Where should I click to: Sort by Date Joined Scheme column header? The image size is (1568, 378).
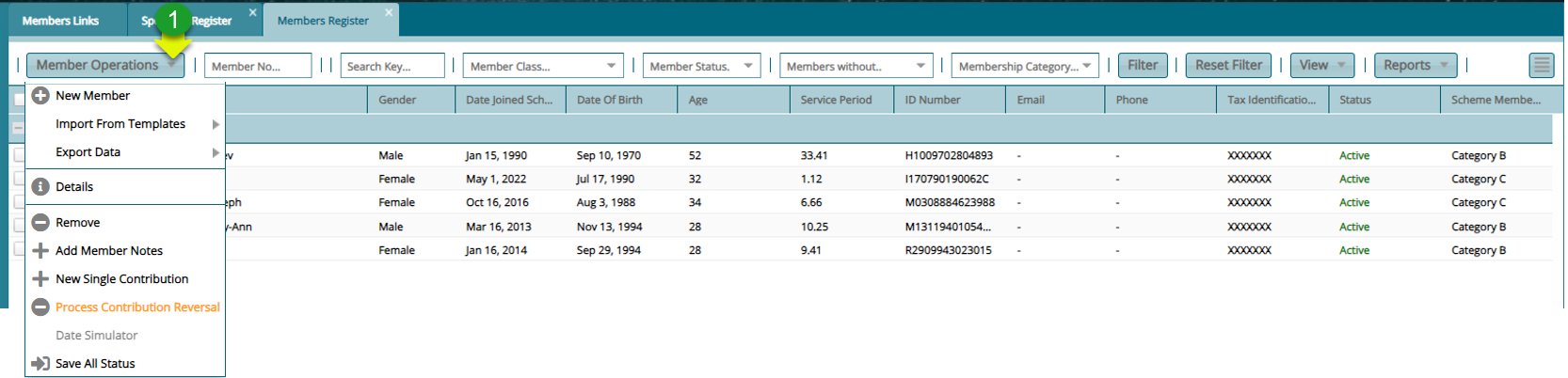[510, 100]
